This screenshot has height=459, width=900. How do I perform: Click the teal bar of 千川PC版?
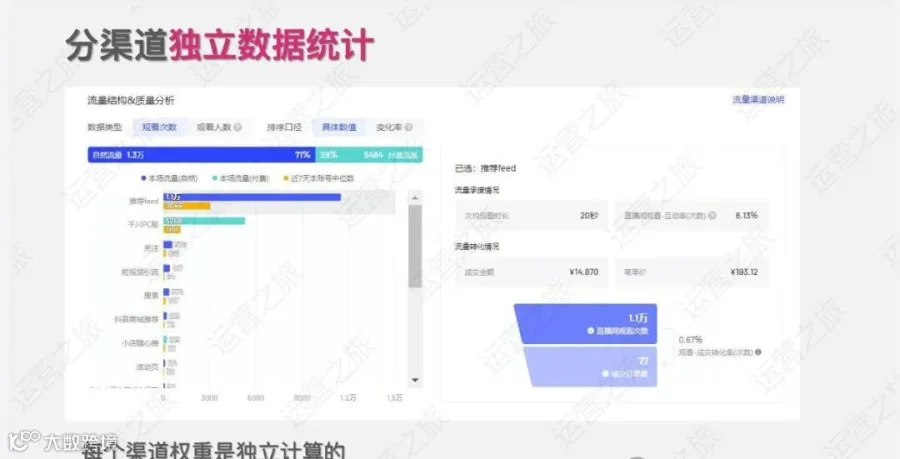tap(204, 221)
